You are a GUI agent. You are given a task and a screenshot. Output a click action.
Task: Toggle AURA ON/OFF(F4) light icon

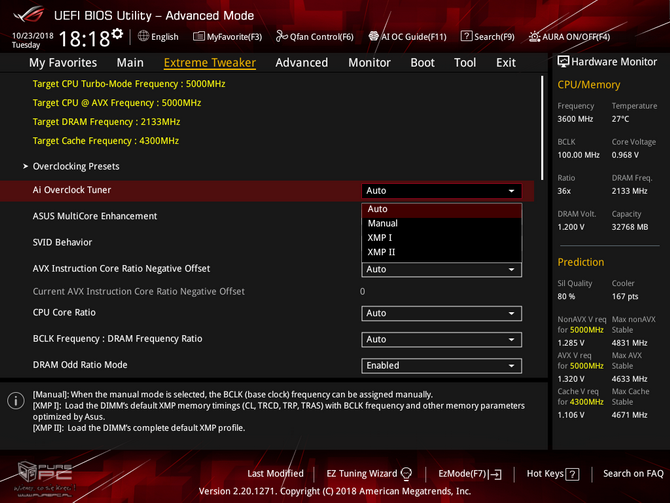tap(534, 37)
